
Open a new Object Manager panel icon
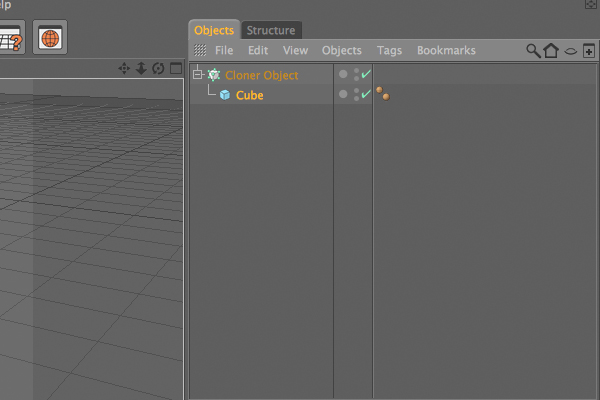click(x=589, y=51)
